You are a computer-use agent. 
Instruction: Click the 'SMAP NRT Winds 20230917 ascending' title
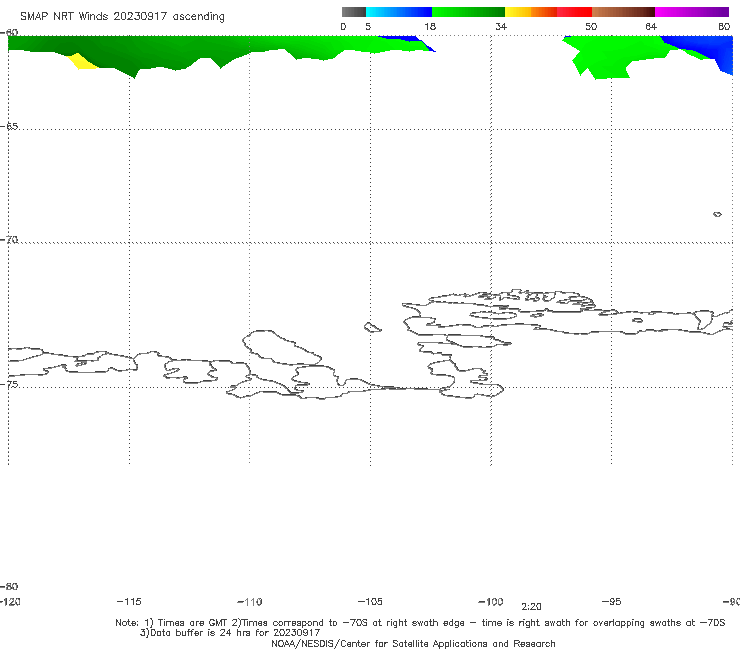pyautogui.click(x=122, y=16)
